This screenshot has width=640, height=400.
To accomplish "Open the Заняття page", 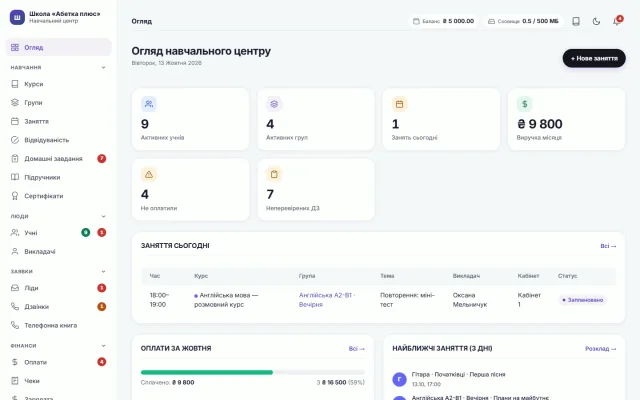I will [x=58, y=121].
